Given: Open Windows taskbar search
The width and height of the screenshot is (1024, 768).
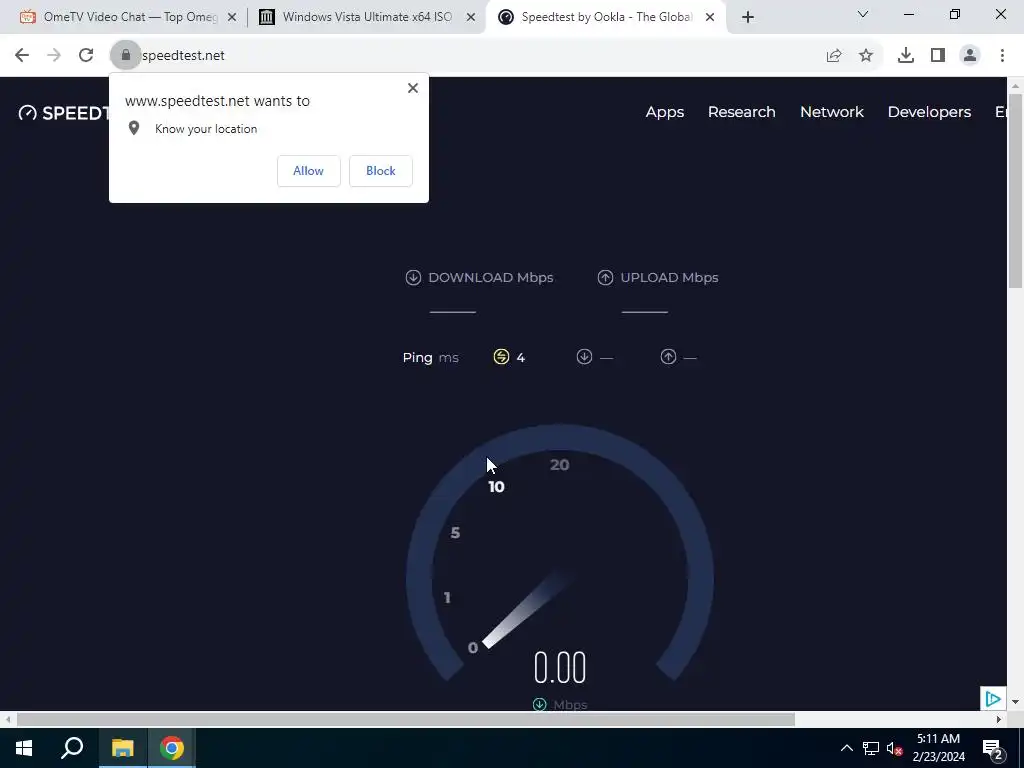Looking at the screenshot, I should (x=72, y=748).
